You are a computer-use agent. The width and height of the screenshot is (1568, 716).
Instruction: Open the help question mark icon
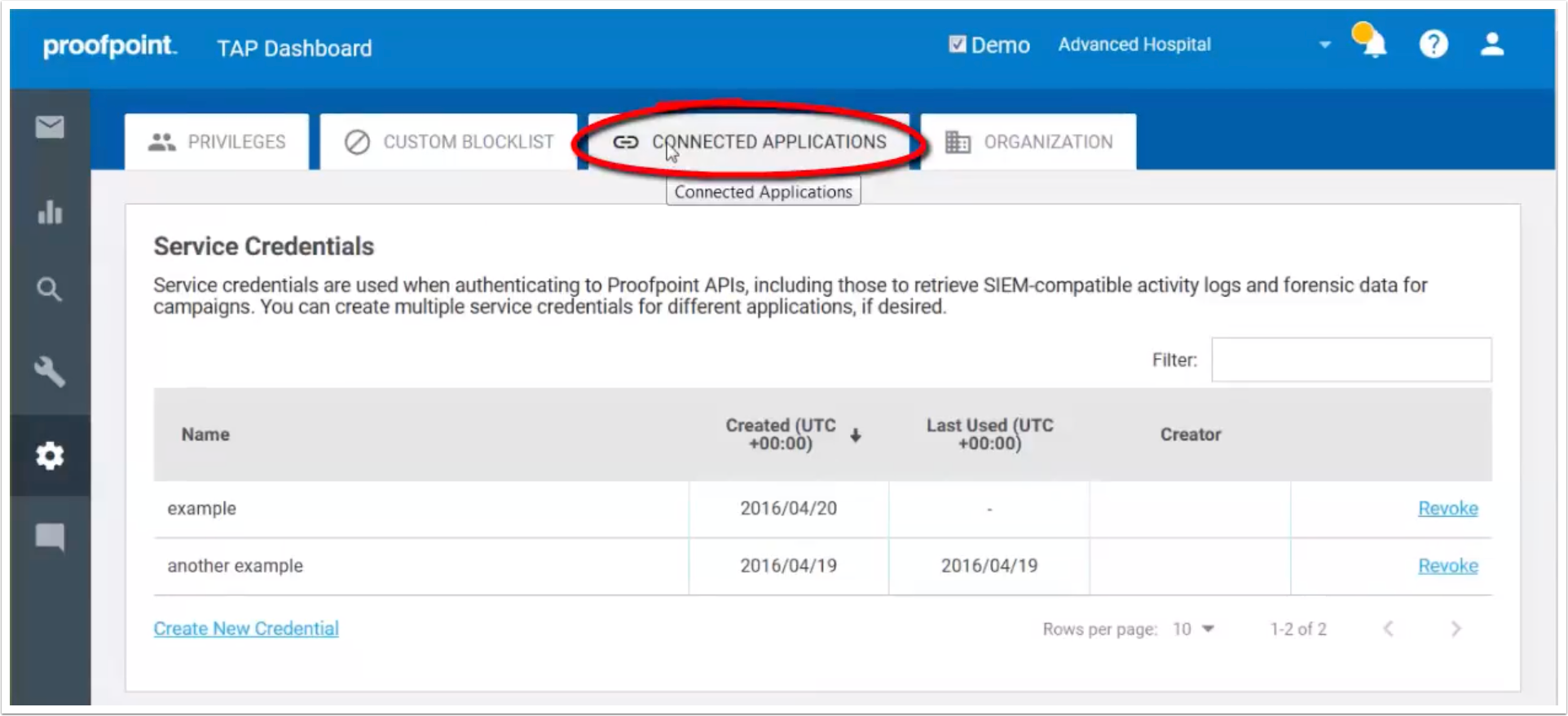click(x=1434, y=44)
